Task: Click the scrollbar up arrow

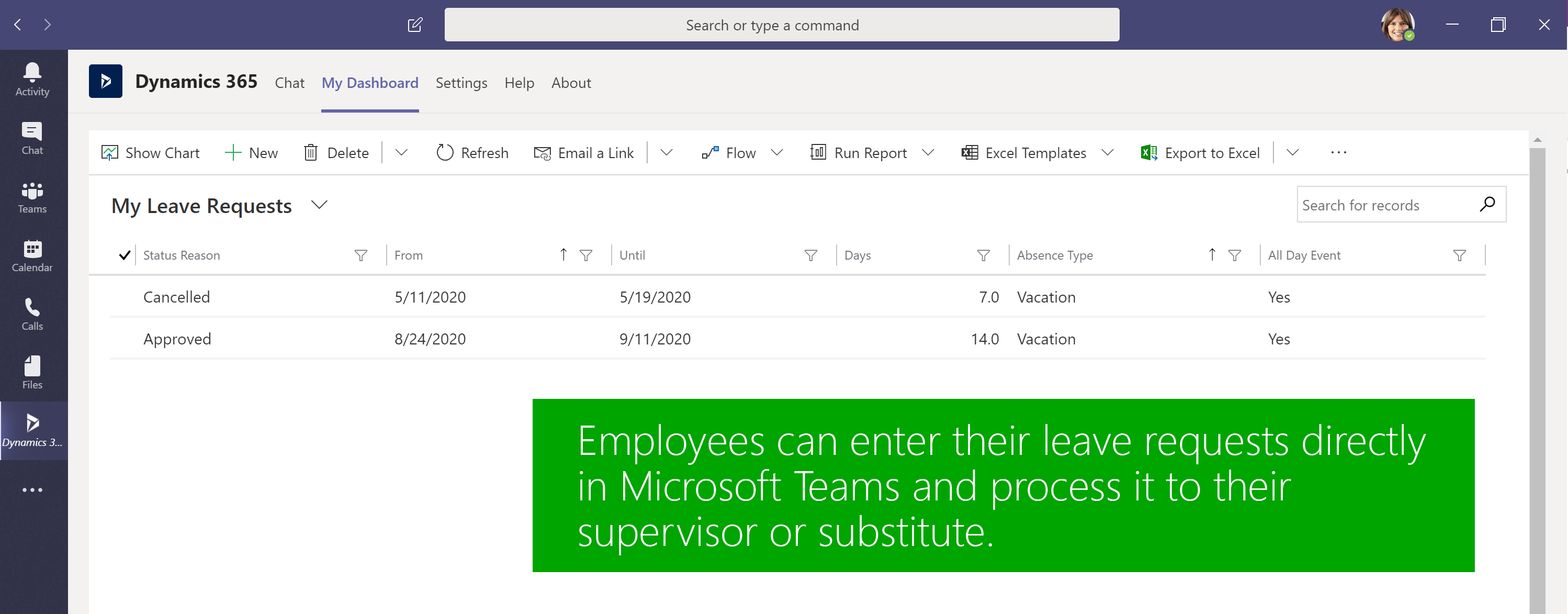Action: [1538, 140]
